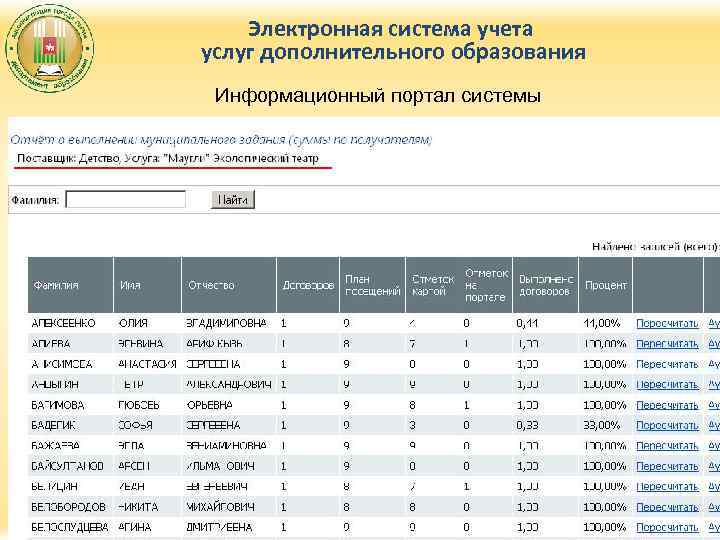Click the patronymic МИХАЙЛОВИЧ cell

(x=220, y=507)
